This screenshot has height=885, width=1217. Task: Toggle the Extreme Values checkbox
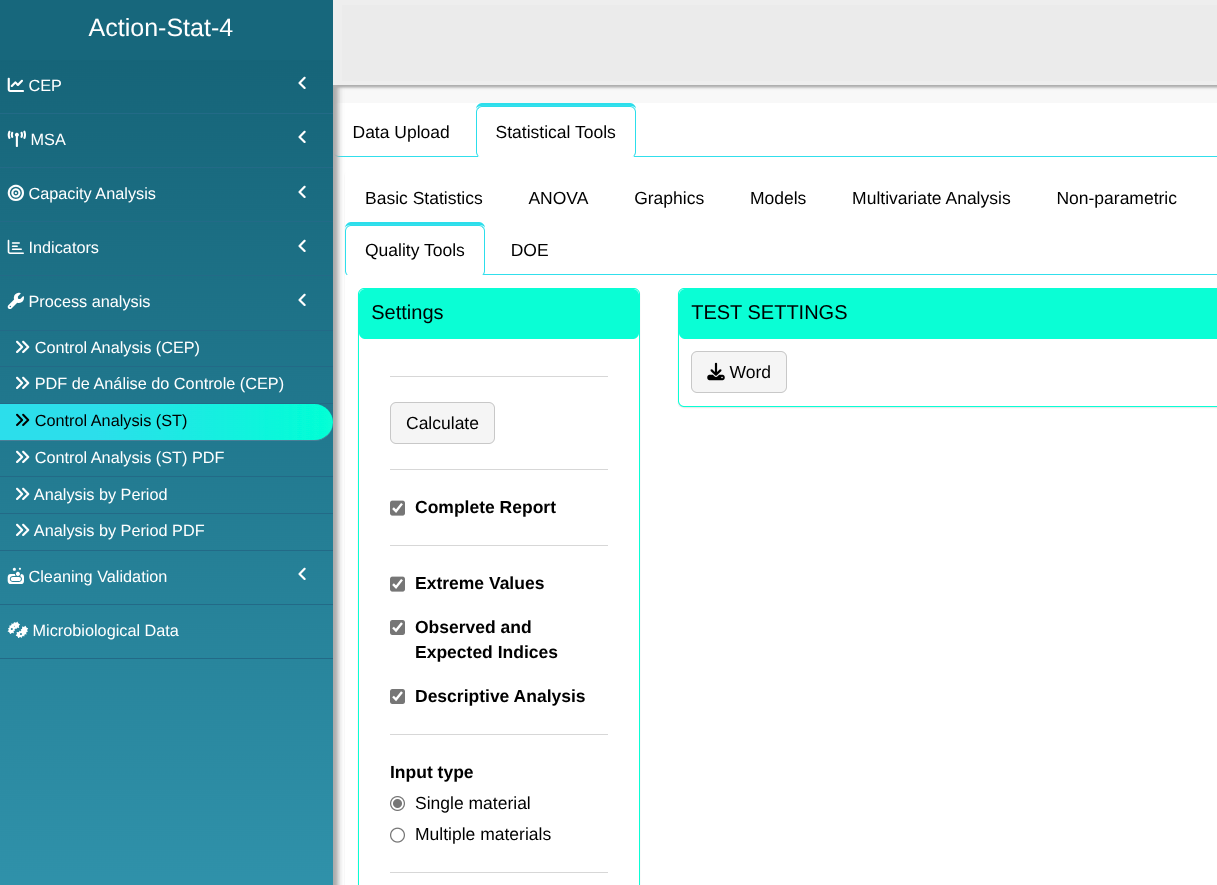pos(398,584)
